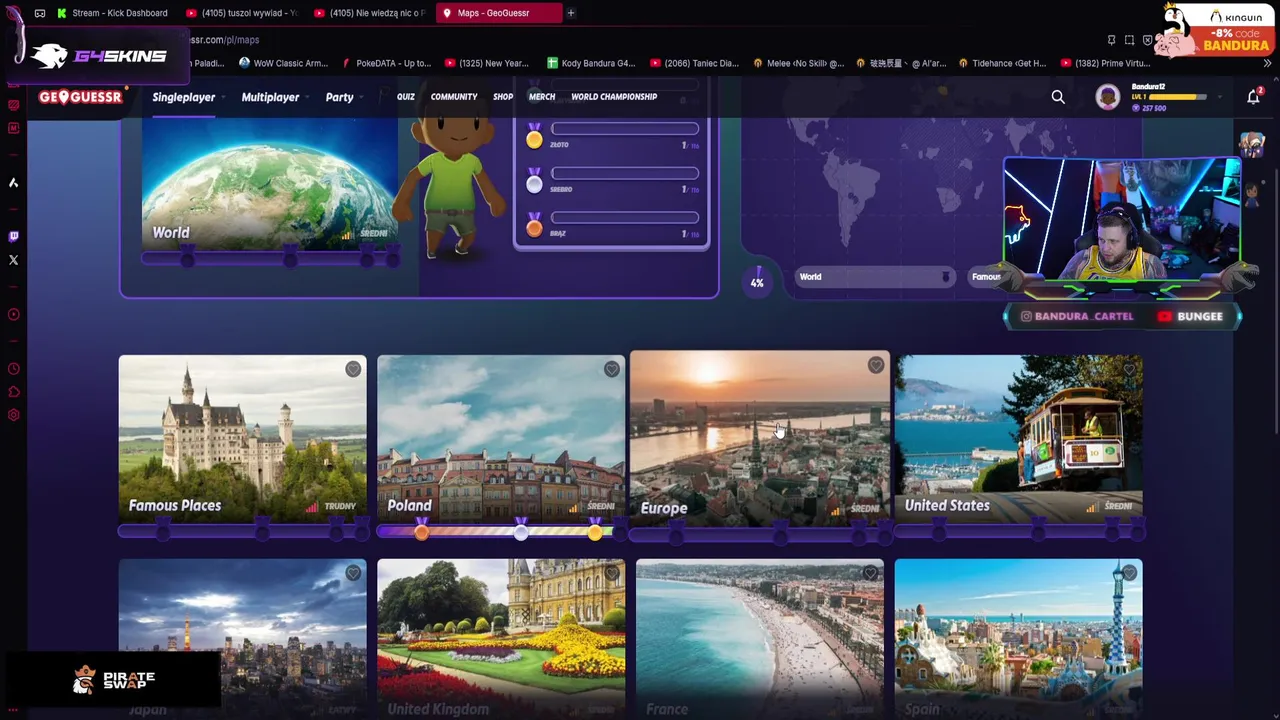Viewport: 1280px width, 720px height.
Task: Switch to Stream - Kick Dashboard tab
Action: 112,13
